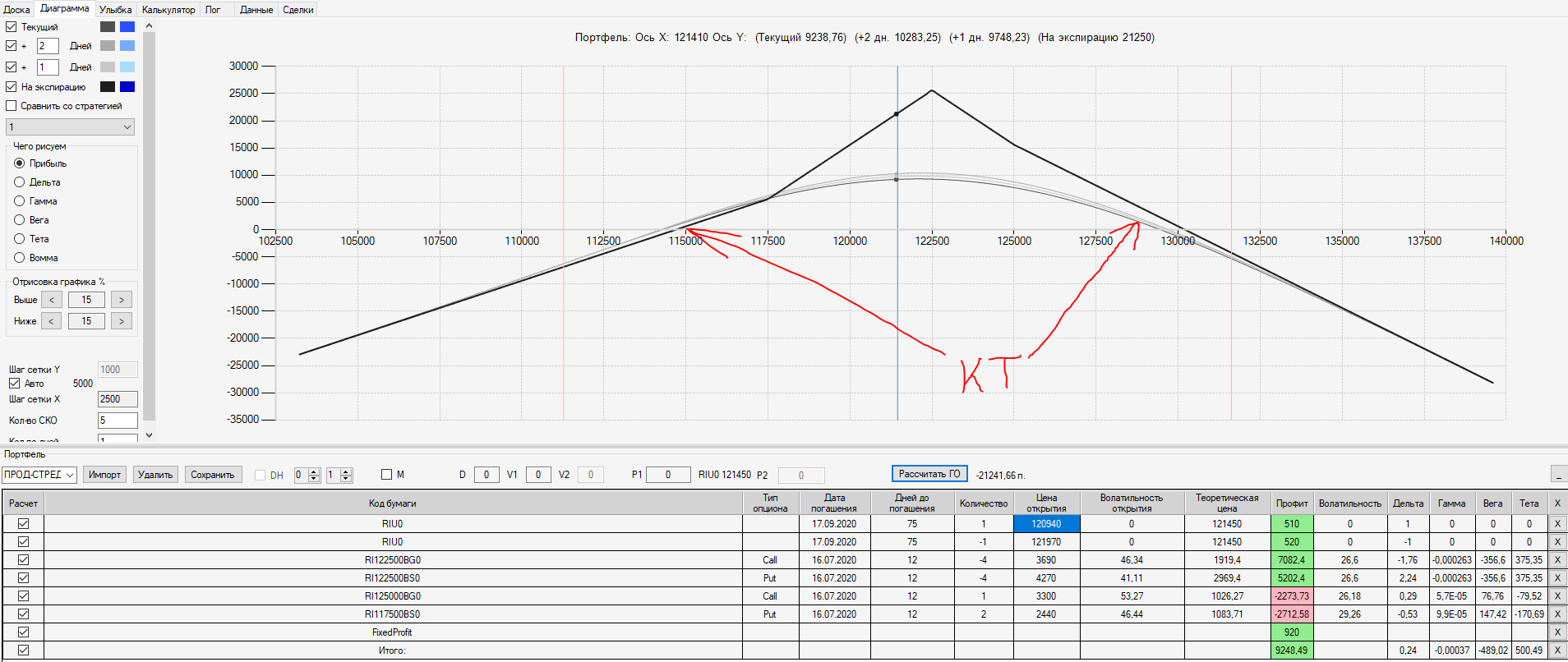Delete the RI122500BG0 row with X

tap(1556, 560)
